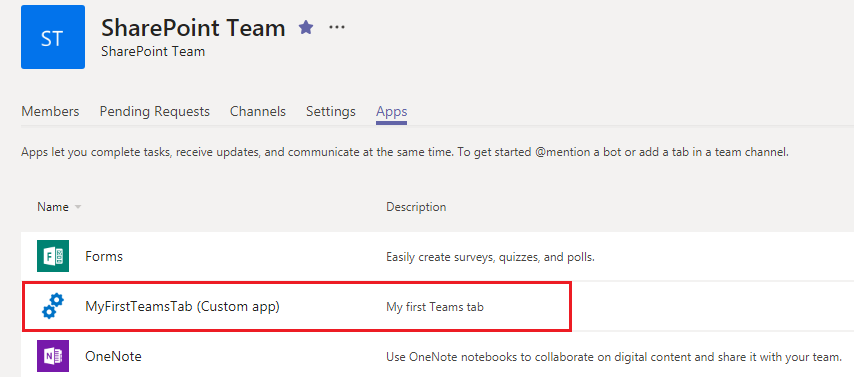Select the My first Teams tab description
This screenshot has height=377, width=854.
click(x=435, y=307)
